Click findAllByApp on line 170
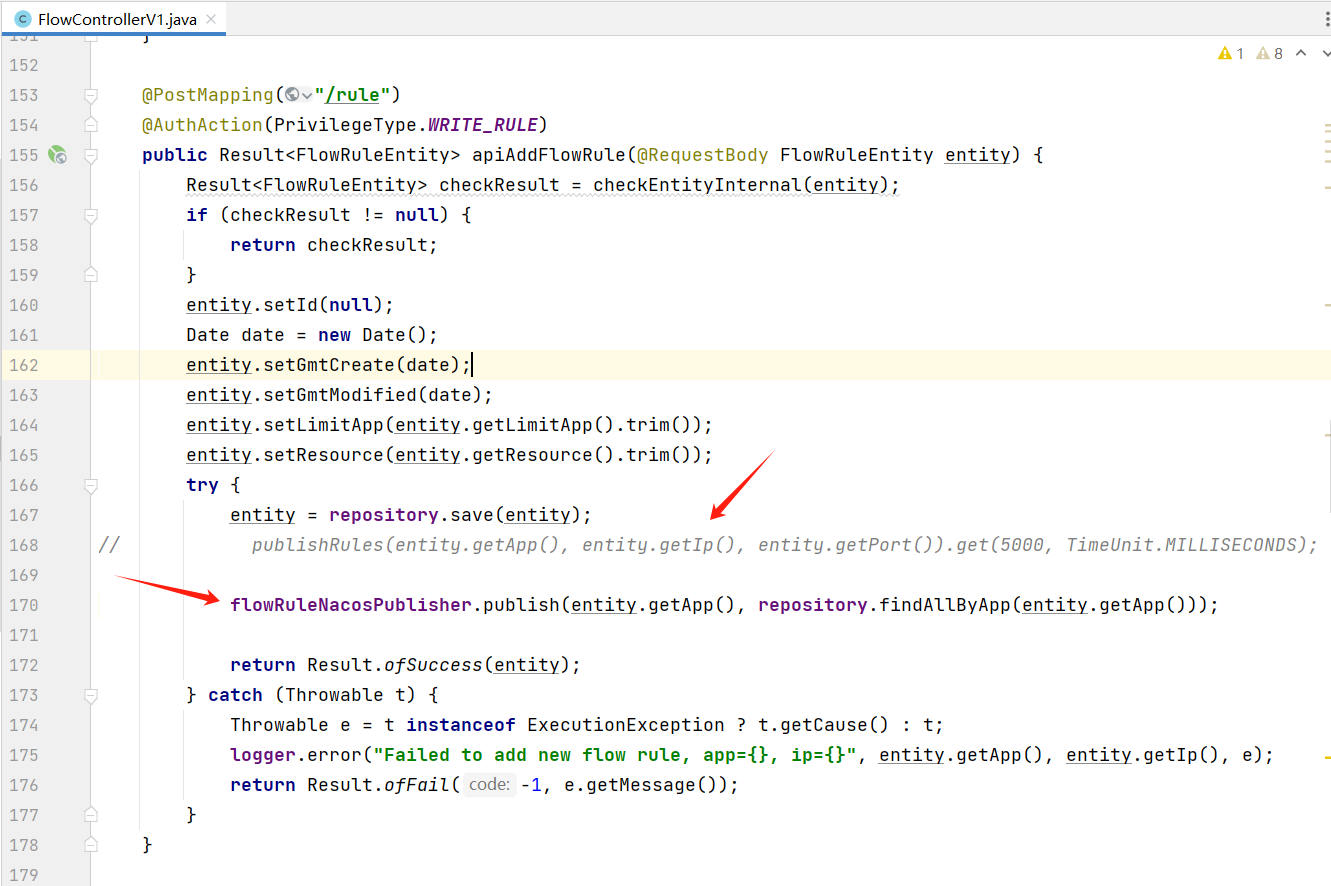This screenshot has height=886, width=1331. [x=945, y=605]
